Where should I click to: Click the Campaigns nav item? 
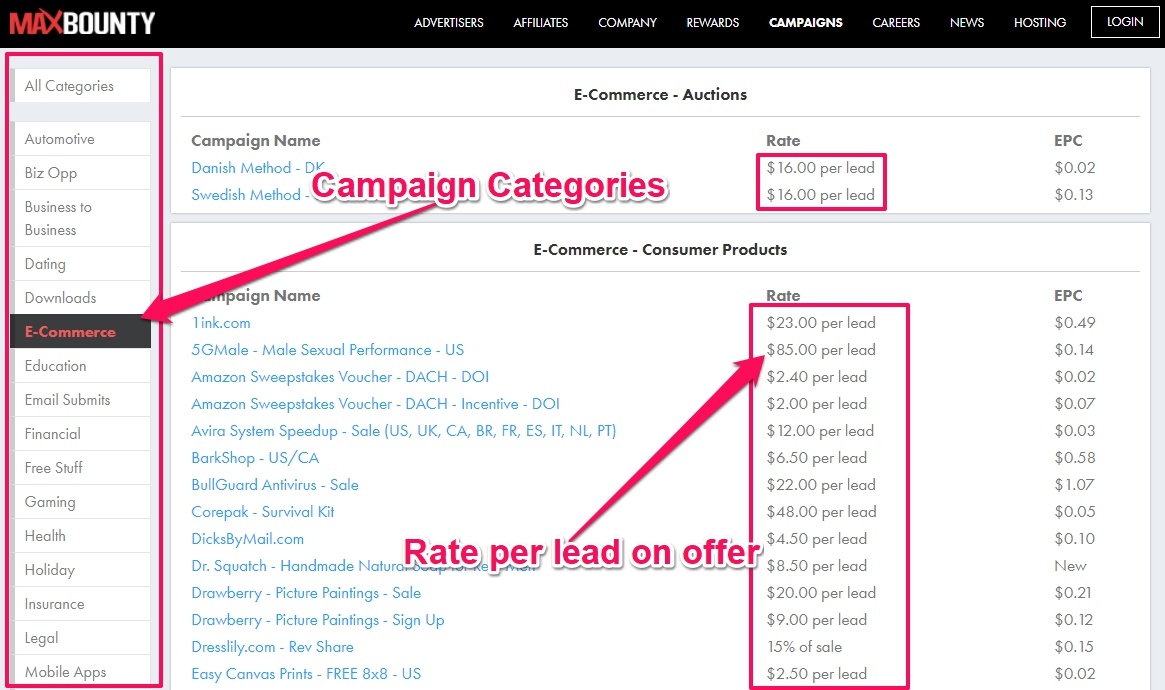[805, 23]
